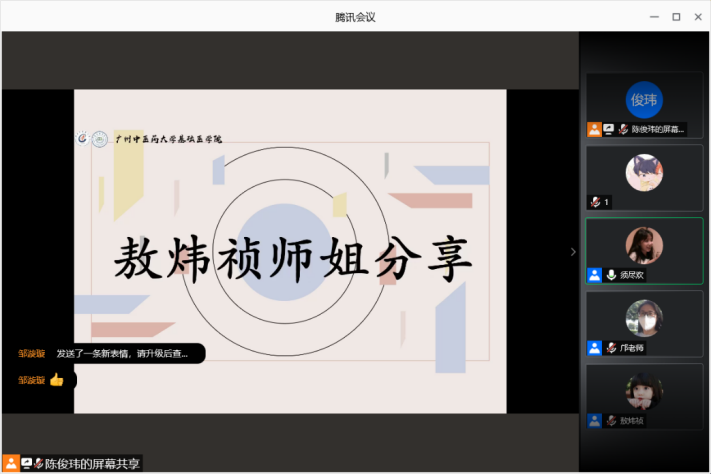Select 须尽欢's active speaker video thumbnail
Viewport: 711px width, 474px height.
[x=644, y=245]
